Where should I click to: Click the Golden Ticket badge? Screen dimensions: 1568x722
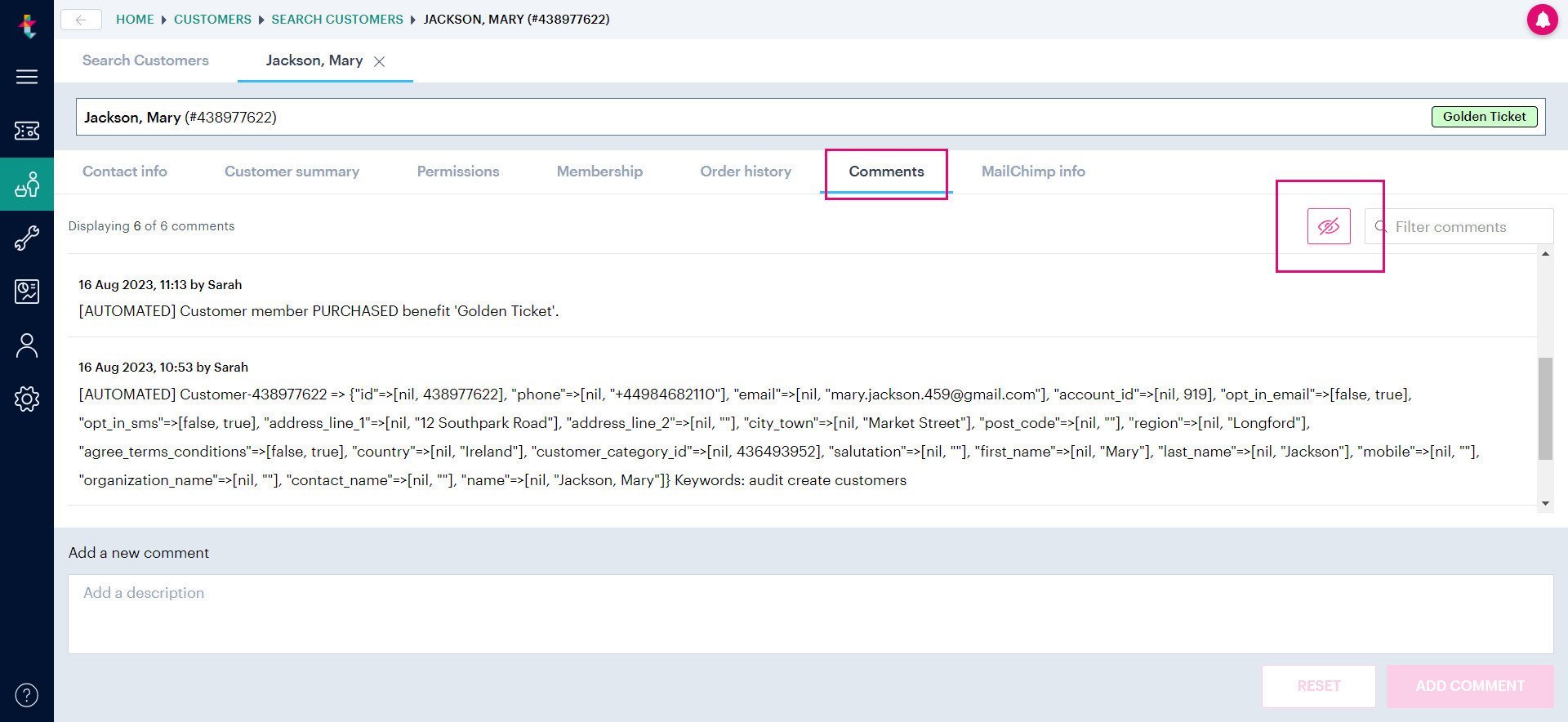tap(1484, 117)
